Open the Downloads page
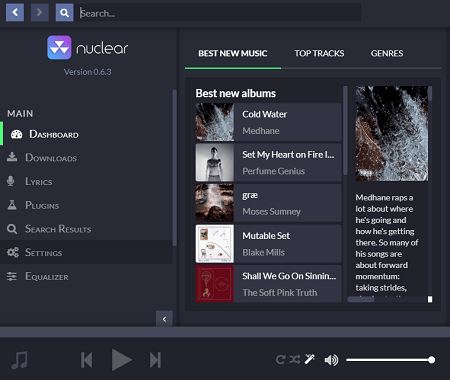The image size is (450, 380). click(87, 158)
